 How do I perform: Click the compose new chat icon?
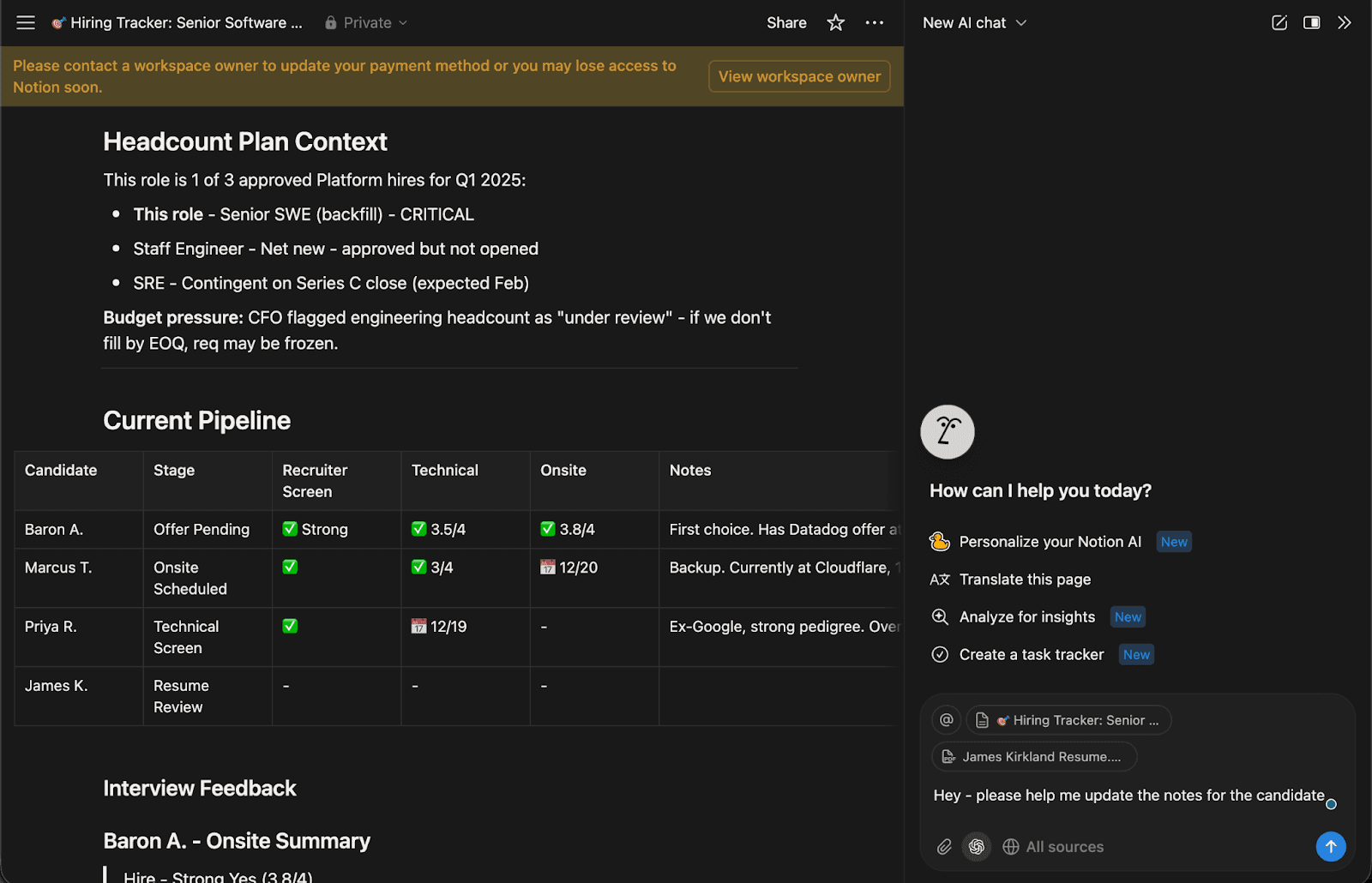pyautogui.click(x=1279, y=22)
